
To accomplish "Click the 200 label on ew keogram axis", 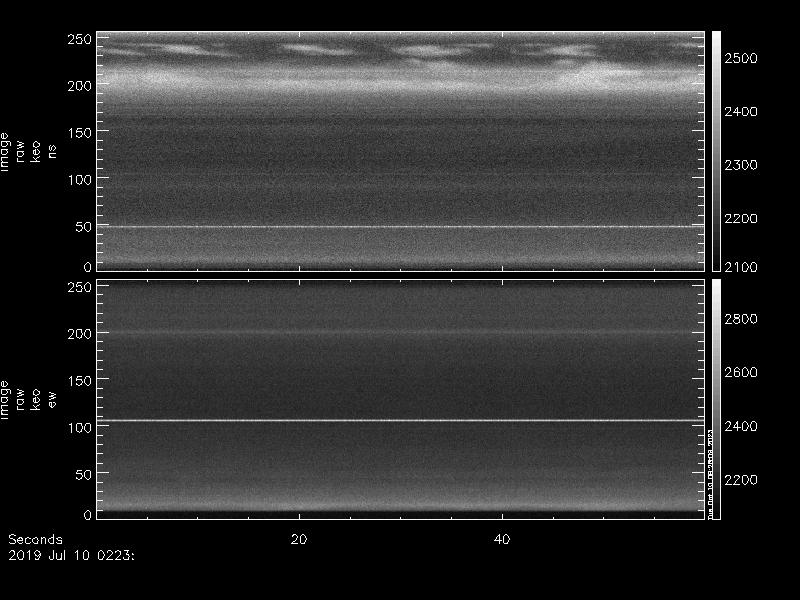I will pos(80,334).
